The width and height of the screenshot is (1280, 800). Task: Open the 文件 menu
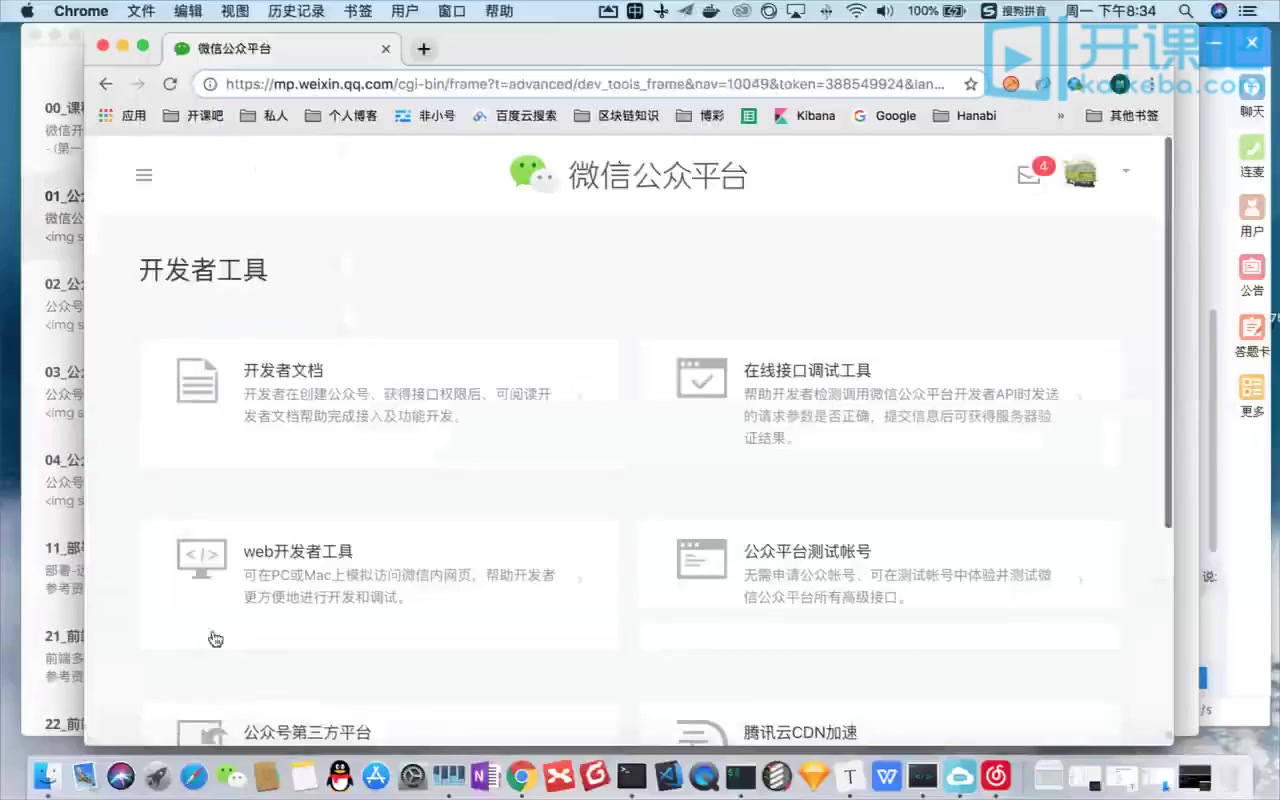pos(141,11)
